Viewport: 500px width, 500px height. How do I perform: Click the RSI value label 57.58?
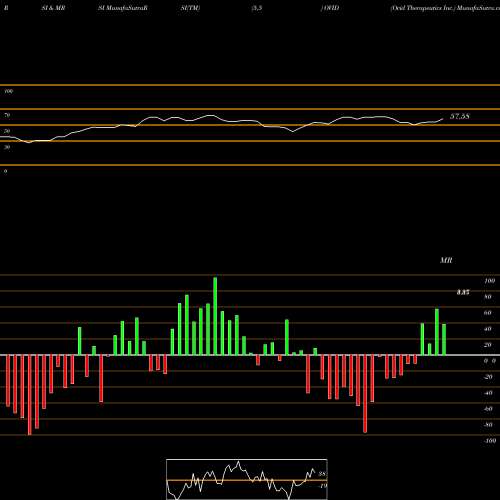460,116
